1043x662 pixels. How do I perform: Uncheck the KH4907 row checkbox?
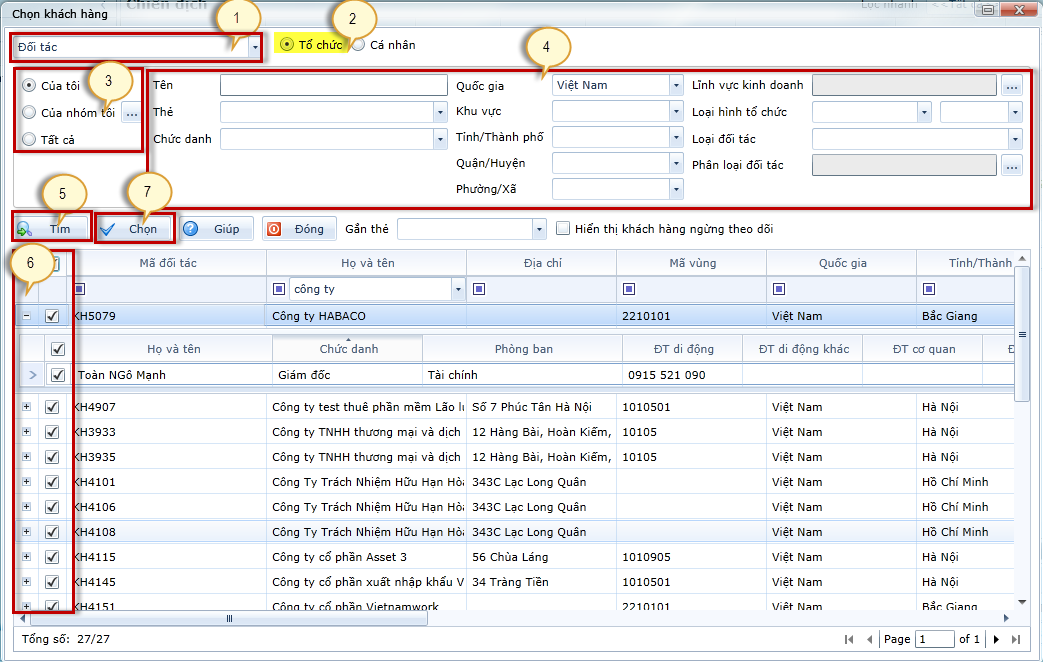tap(53, 407)
